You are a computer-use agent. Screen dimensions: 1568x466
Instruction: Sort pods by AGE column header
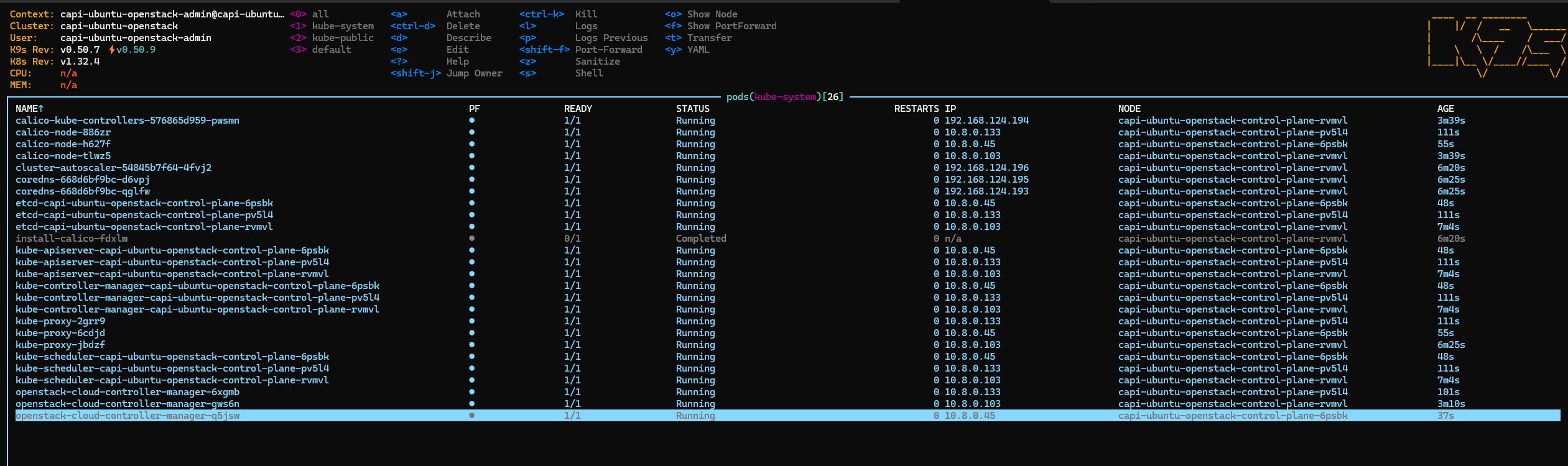coord(1445,109)
